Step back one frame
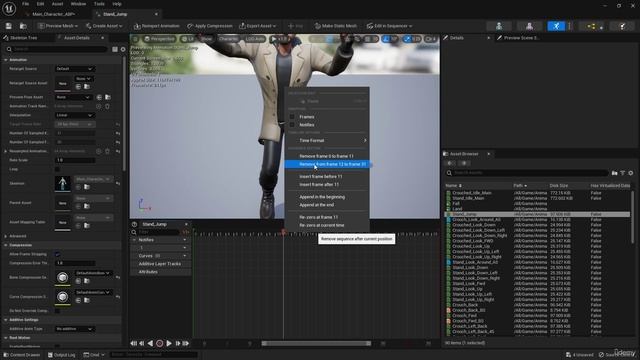 (142, 344)
